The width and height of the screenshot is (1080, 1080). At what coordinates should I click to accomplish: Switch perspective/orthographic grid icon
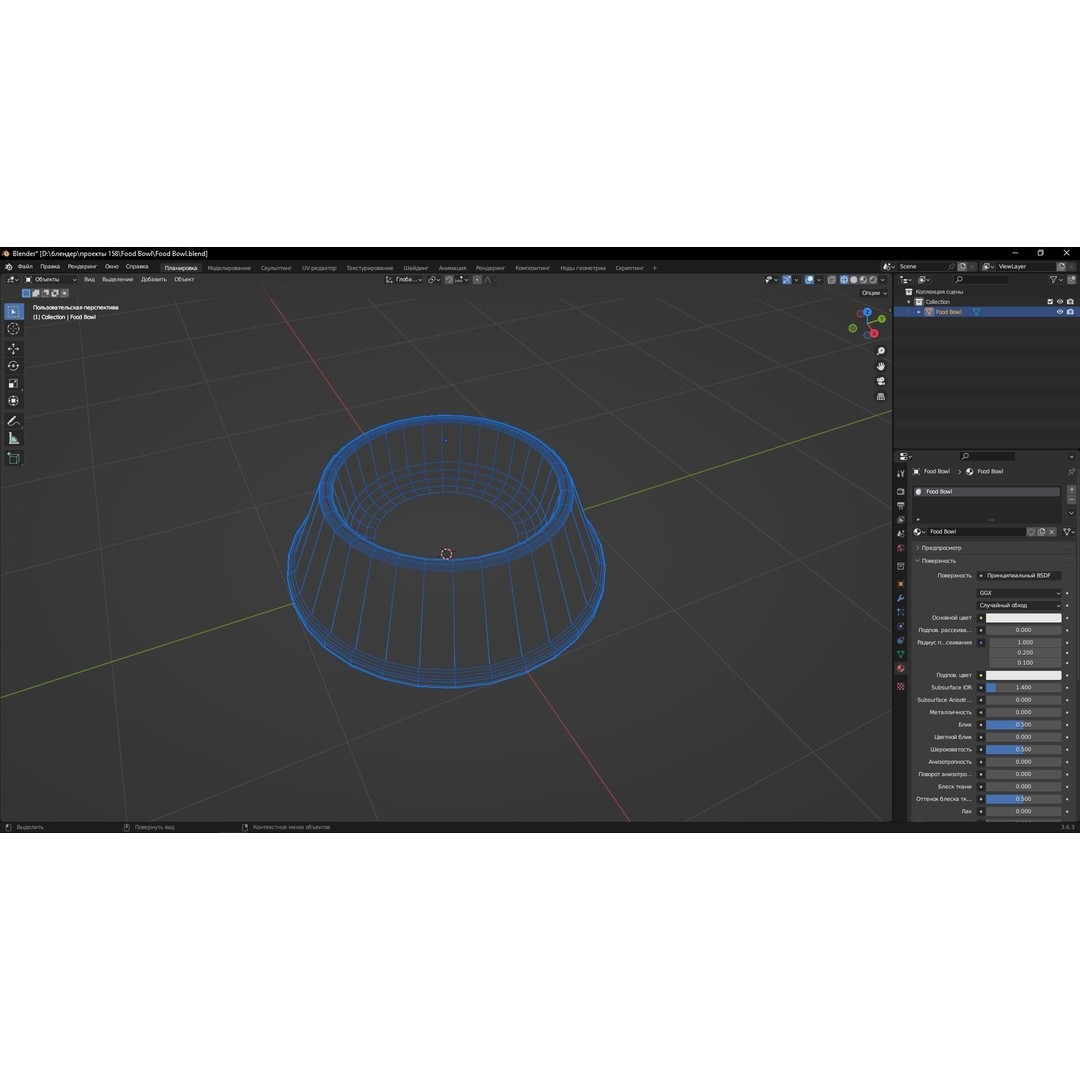click(880, 397)
